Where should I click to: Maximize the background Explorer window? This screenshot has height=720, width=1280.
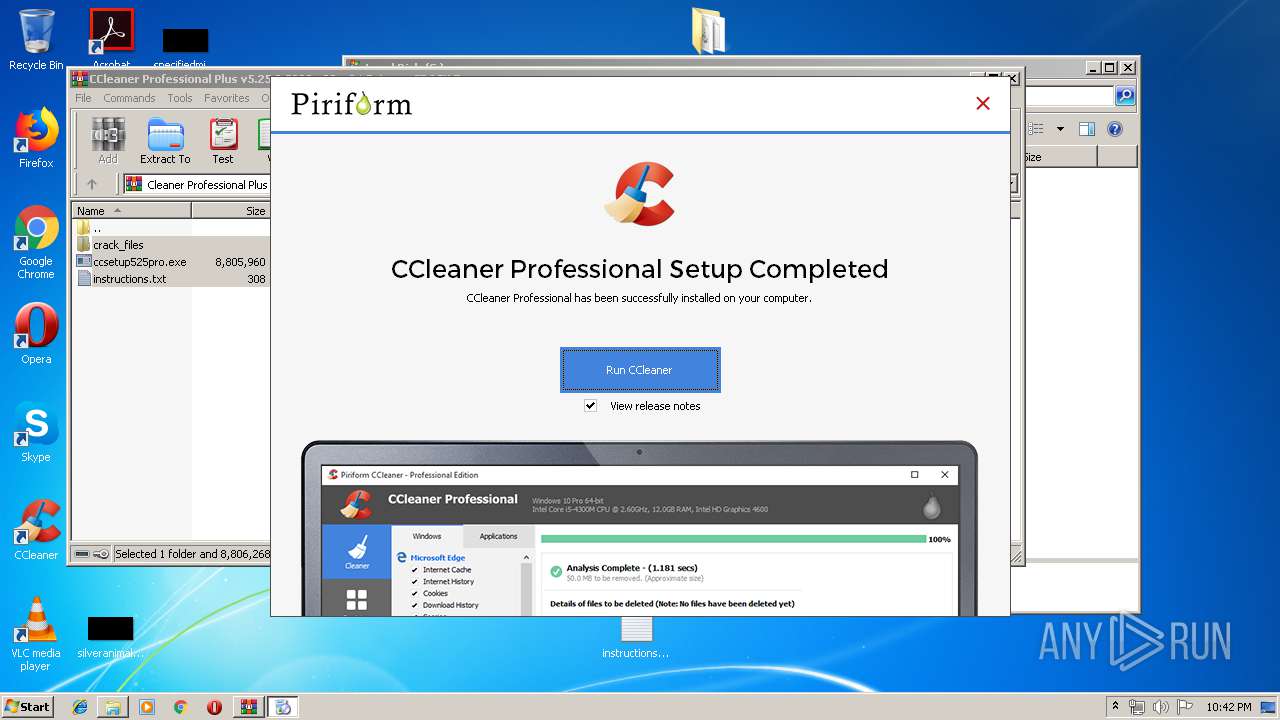pos(1110,68)
